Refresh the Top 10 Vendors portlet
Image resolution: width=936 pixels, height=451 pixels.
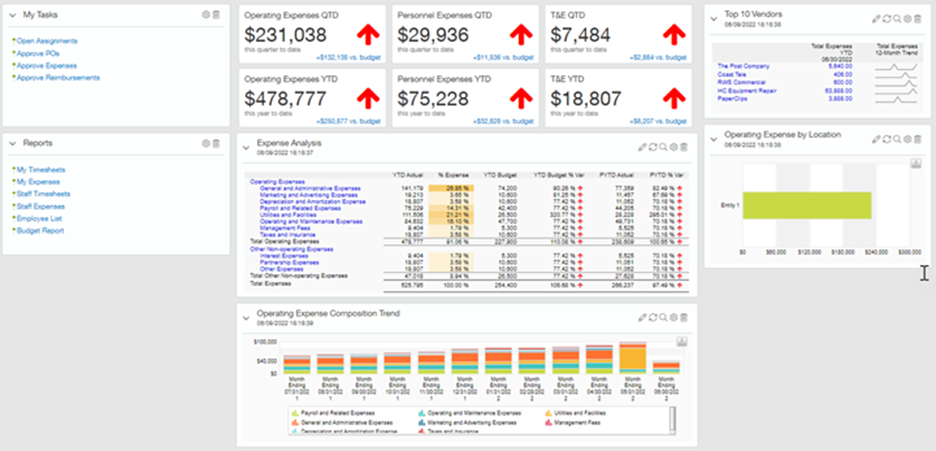(x=887, y=18)
